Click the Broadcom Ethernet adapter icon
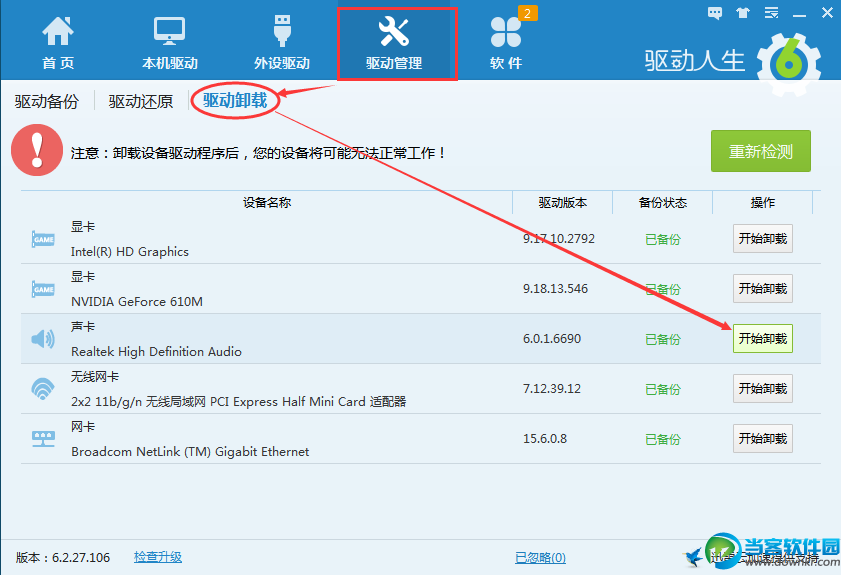This screenshot has width=841, height=576. click(x=43, y=439)
